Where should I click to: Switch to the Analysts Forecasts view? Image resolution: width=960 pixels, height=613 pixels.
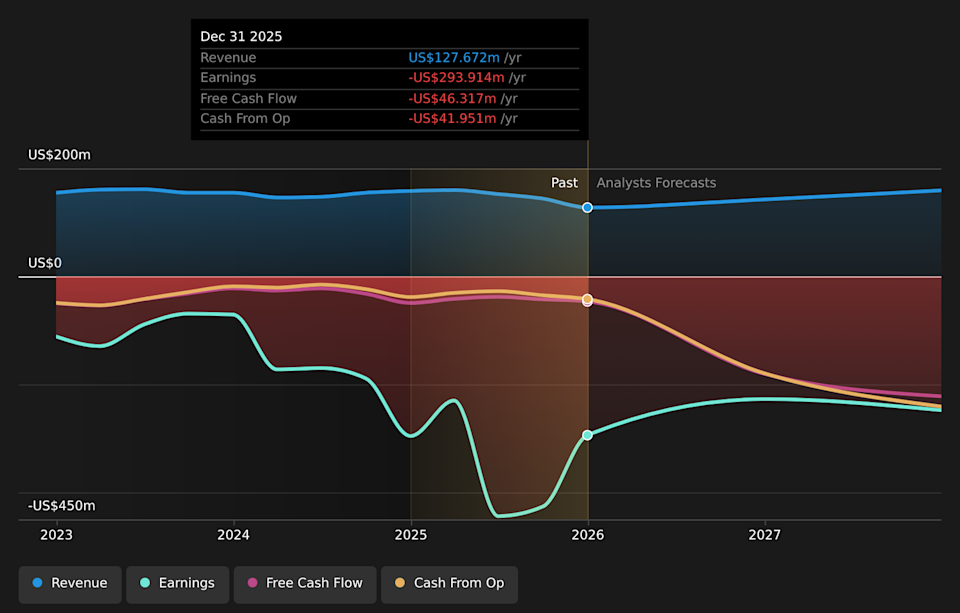tap(655, 183)
